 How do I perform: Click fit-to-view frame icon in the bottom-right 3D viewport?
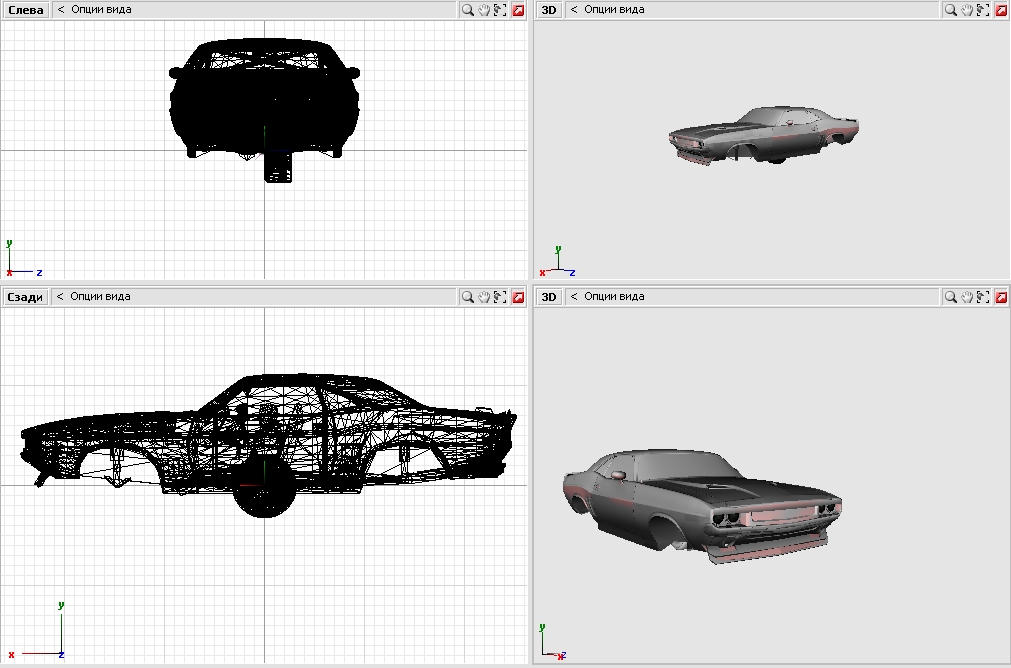[x=985, y=297]
